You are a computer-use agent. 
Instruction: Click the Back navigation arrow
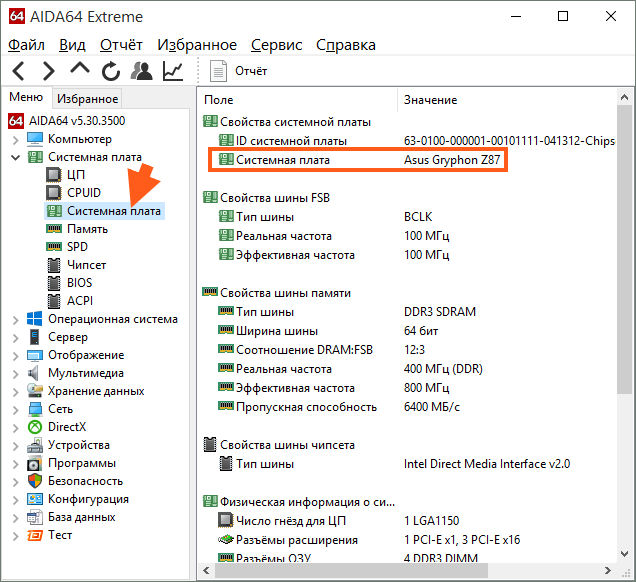[x=19, y=71]
